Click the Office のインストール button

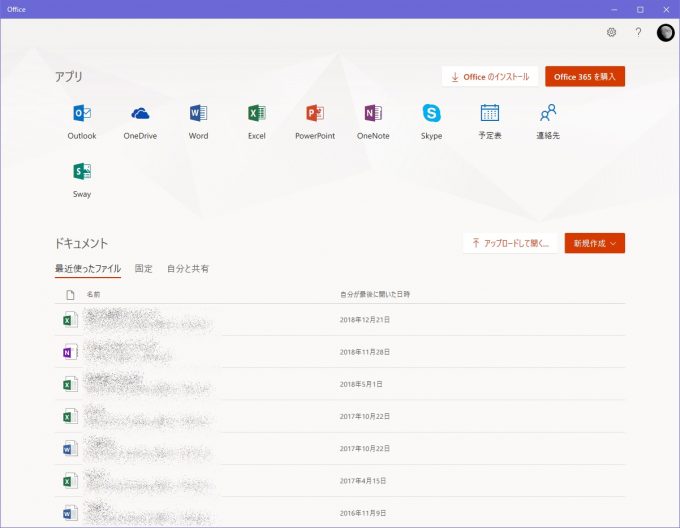tap(490, 77)
